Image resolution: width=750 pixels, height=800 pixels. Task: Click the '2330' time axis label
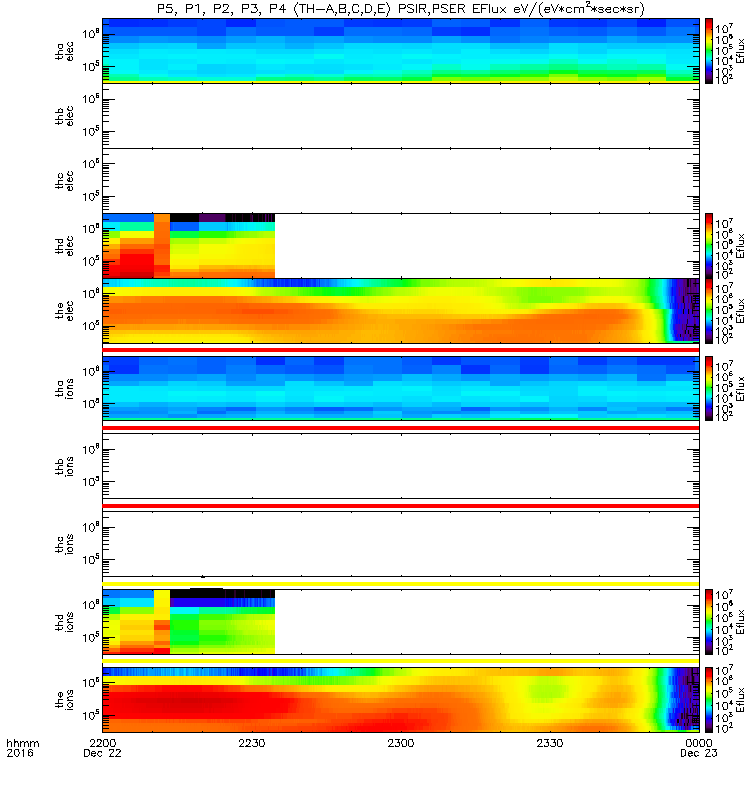click(x=550, y=743)
